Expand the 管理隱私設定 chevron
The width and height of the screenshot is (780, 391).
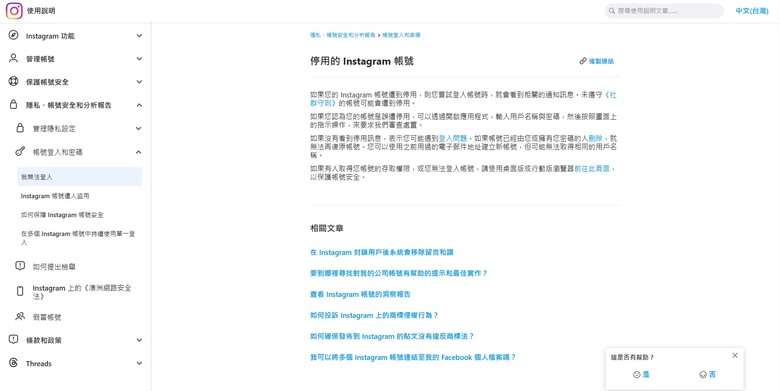pyautogui.click(x=139, y=128)
